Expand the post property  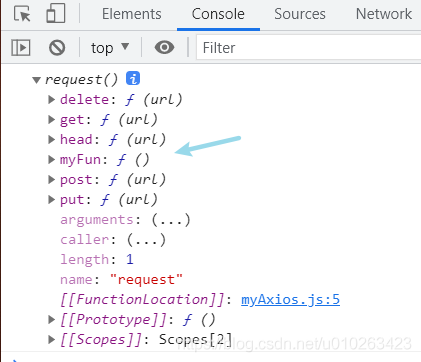coord(51,179)
